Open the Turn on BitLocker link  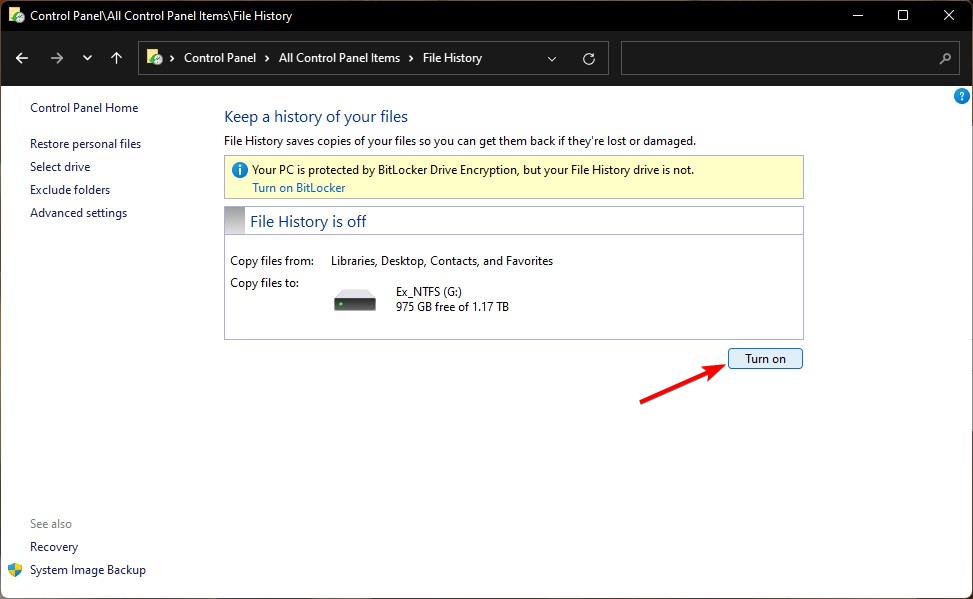(x=299, y=188)
